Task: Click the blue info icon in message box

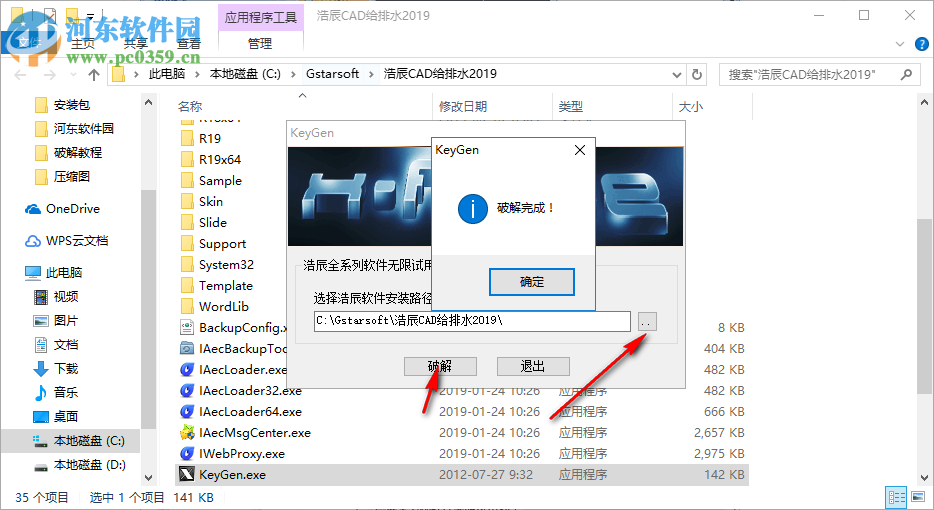Action: tap(472, 209)
